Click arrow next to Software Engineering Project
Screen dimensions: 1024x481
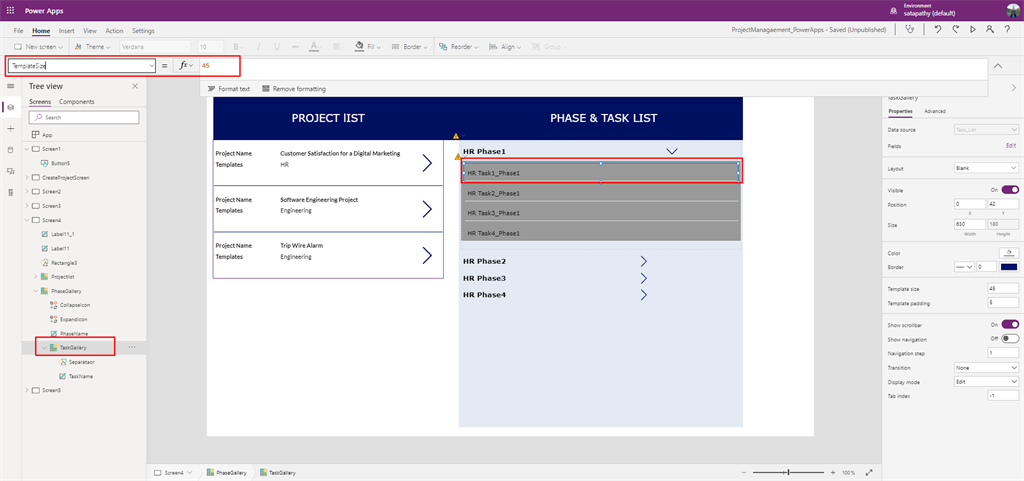tap(427, 209)
